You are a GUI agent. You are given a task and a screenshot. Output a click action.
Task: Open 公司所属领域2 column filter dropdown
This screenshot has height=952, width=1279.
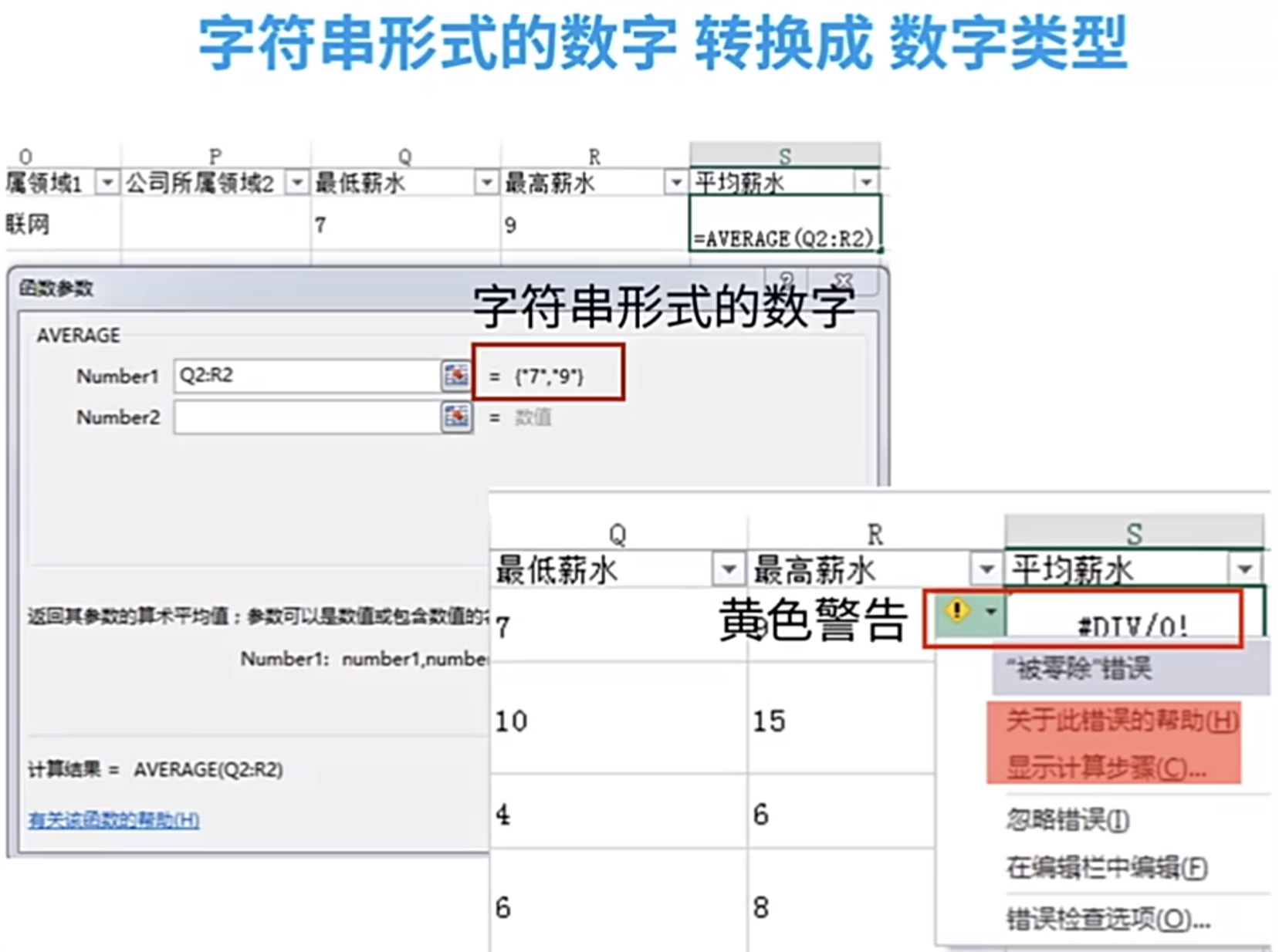[297, 183]
